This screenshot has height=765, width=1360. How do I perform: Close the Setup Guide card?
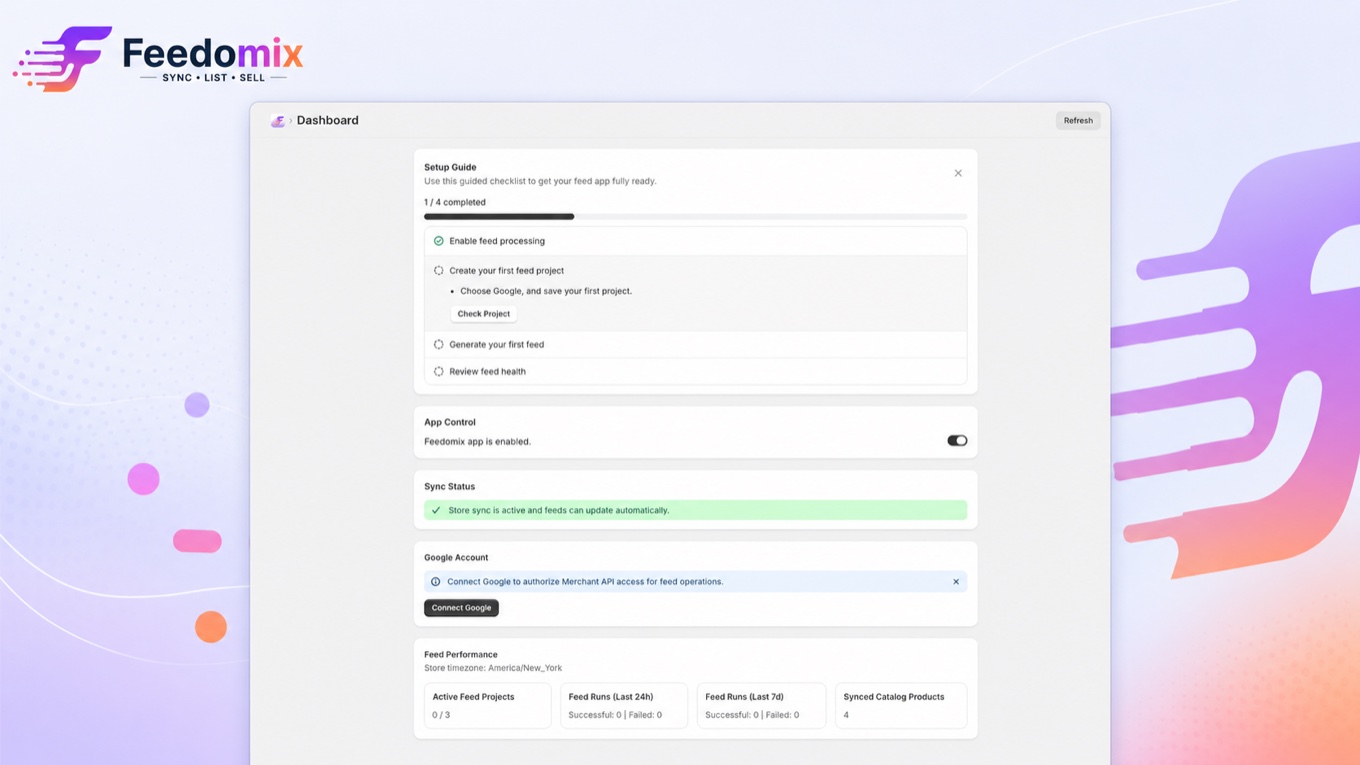[x=958, y=173]
